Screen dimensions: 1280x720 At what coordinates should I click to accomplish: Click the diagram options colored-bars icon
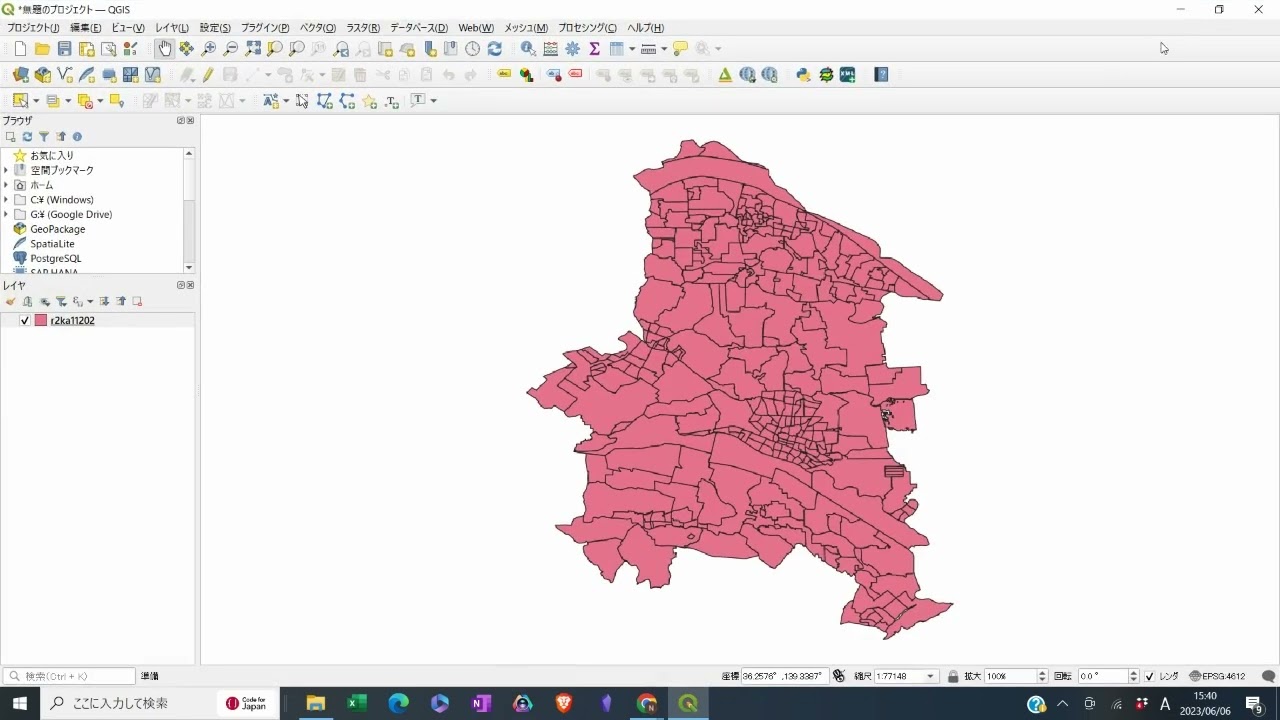pos(526,74)
